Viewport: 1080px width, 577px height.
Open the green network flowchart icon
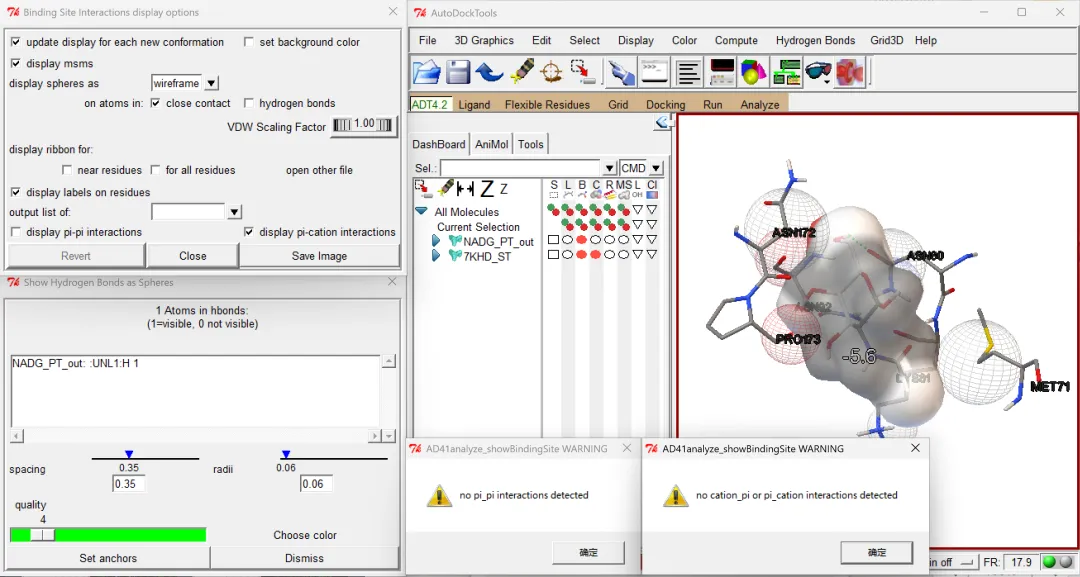(787, 72)
